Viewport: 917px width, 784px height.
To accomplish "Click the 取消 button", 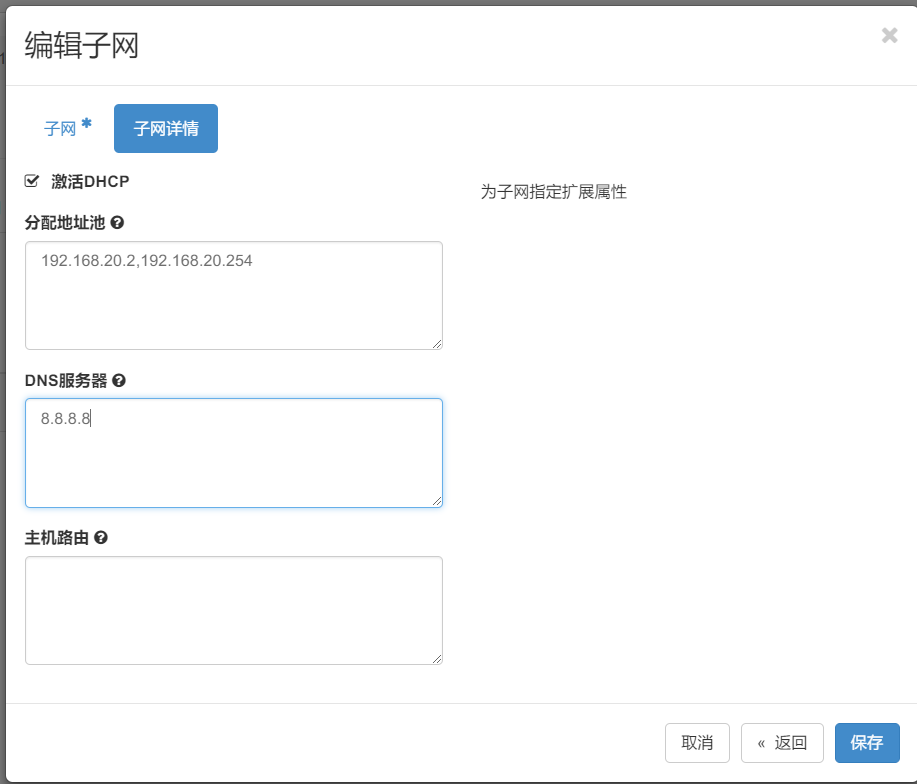I will click(697, 743).
